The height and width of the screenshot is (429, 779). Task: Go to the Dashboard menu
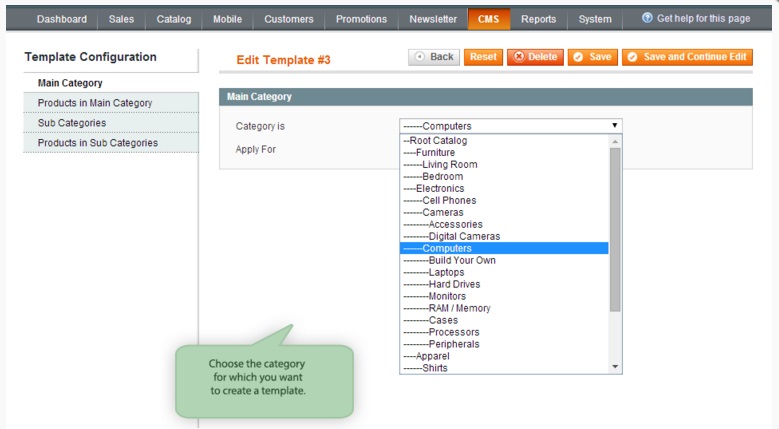tap(61, 19)
